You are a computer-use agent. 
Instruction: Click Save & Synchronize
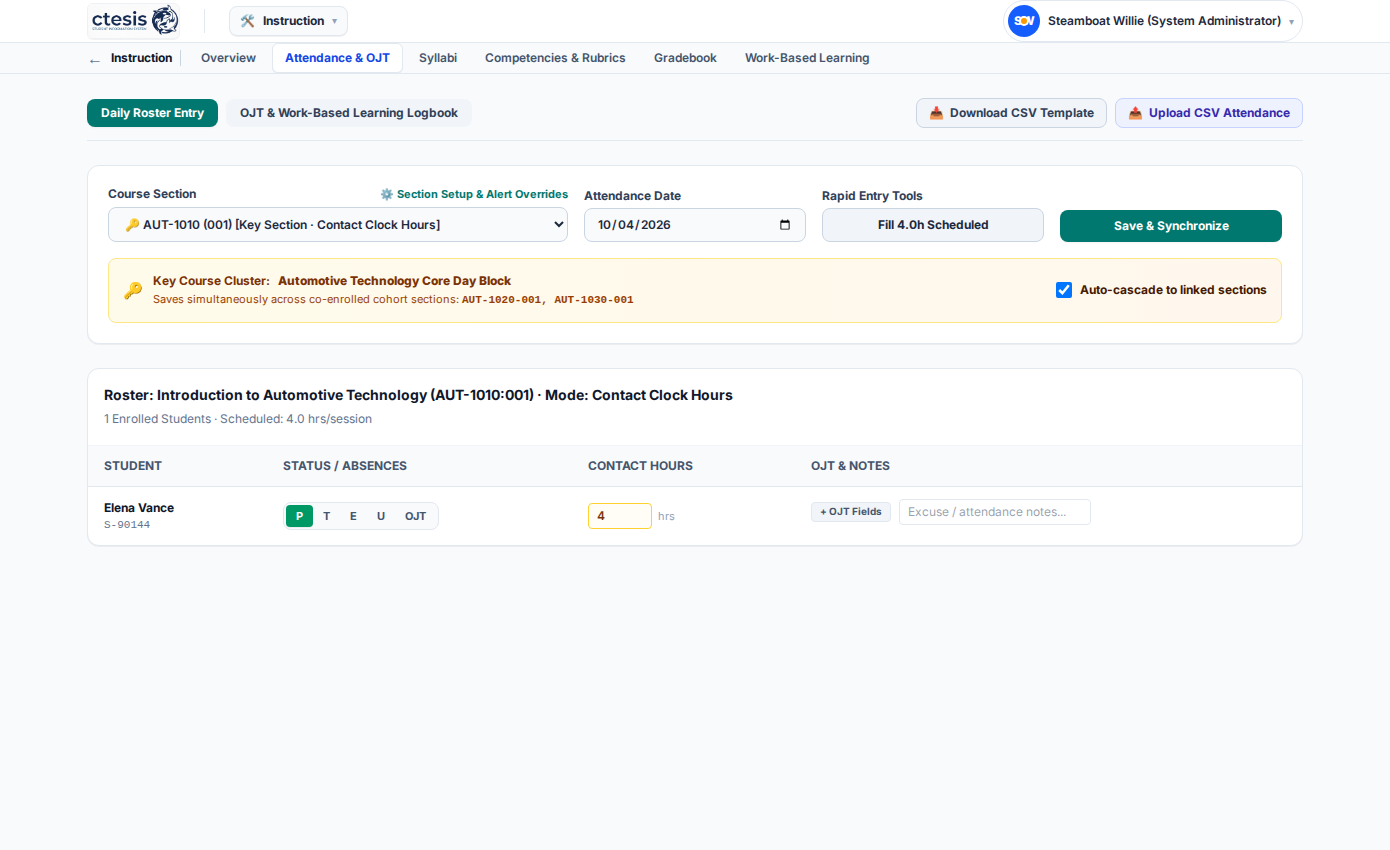[1171, 226]
